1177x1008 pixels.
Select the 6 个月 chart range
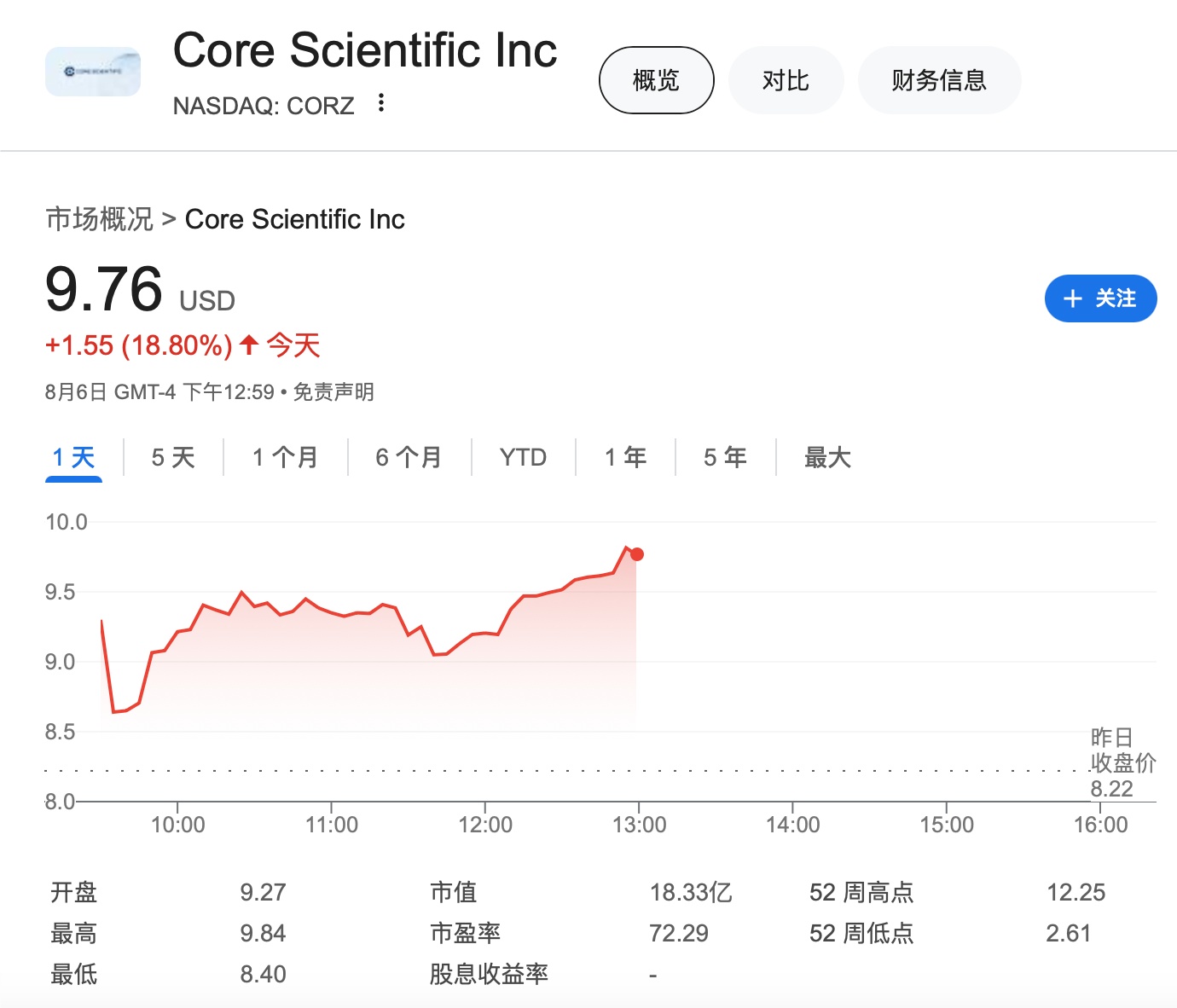pos(409,458)
